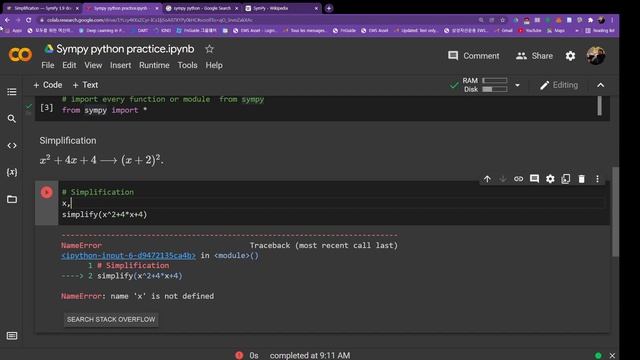Open the terminal panel icon at bottom left
Image resolution: width=640 pixels, height=360 pixels.
(12, 336)
